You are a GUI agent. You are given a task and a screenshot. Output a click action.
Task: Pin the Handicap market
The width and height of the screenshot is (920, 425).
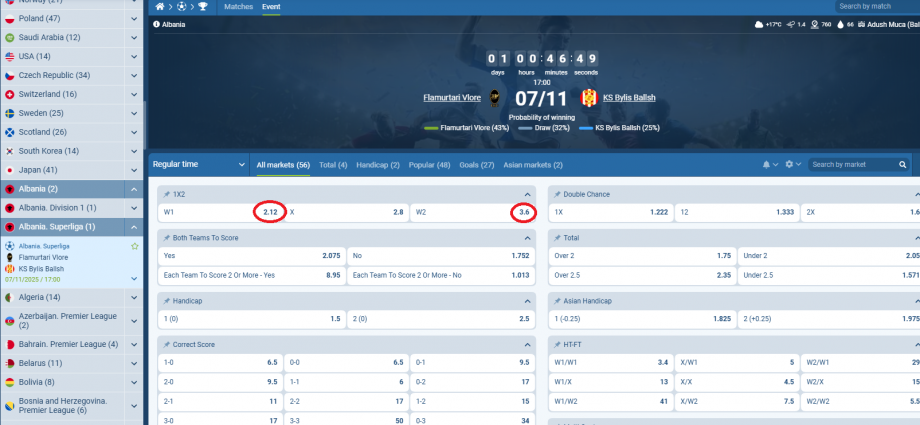(167, 301)
